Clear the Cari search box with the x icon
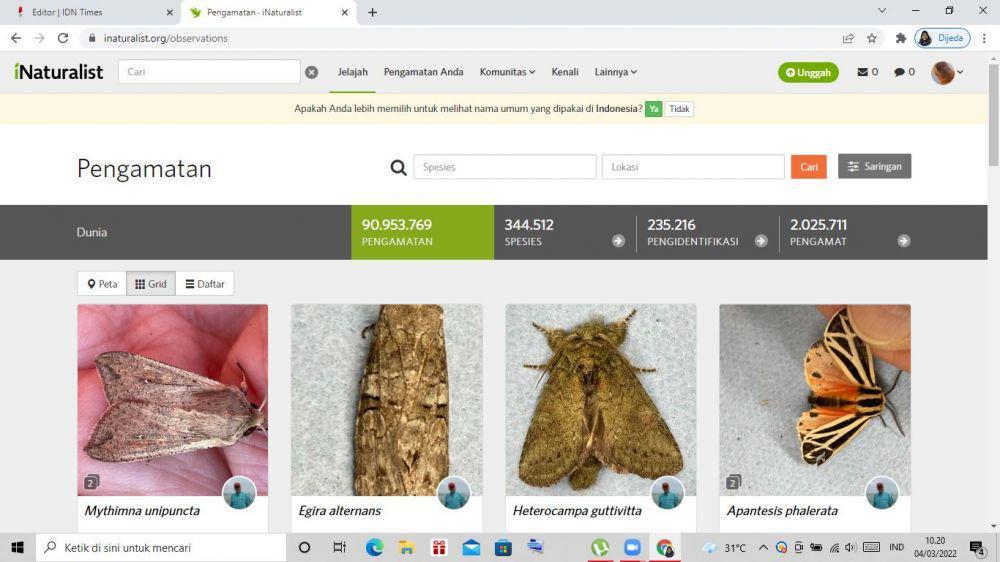1000x562 pixels. coord(311,72)
